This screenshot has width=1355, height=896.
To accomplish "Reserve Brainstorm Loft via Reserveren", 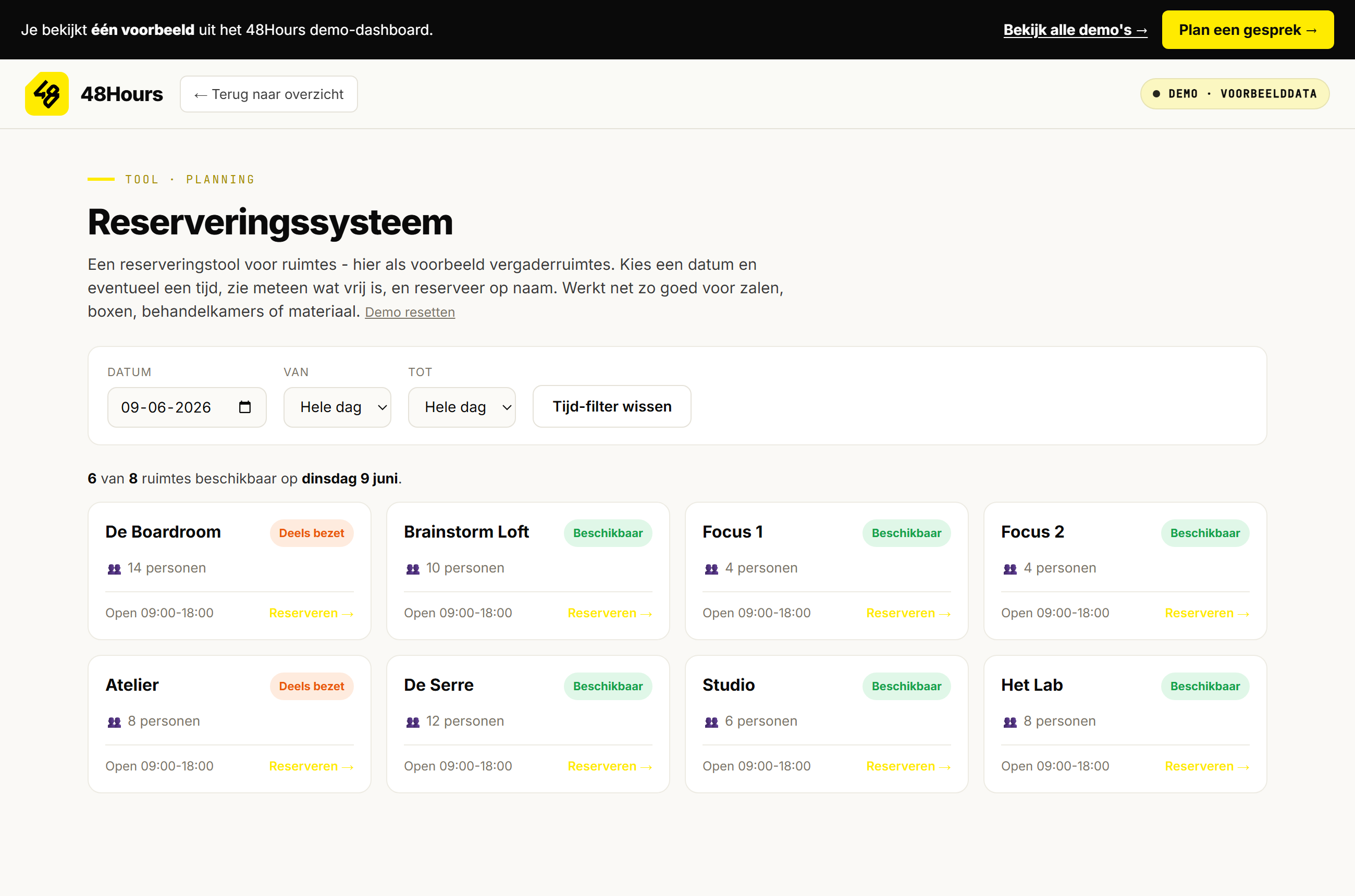I will point(609,613).
